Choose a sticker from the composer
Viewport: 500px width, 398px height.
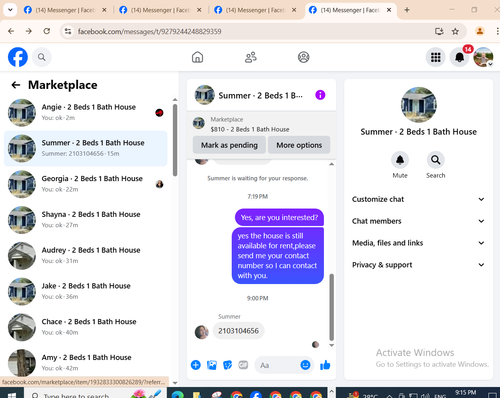pyautogui.click(x=227, y=365)
